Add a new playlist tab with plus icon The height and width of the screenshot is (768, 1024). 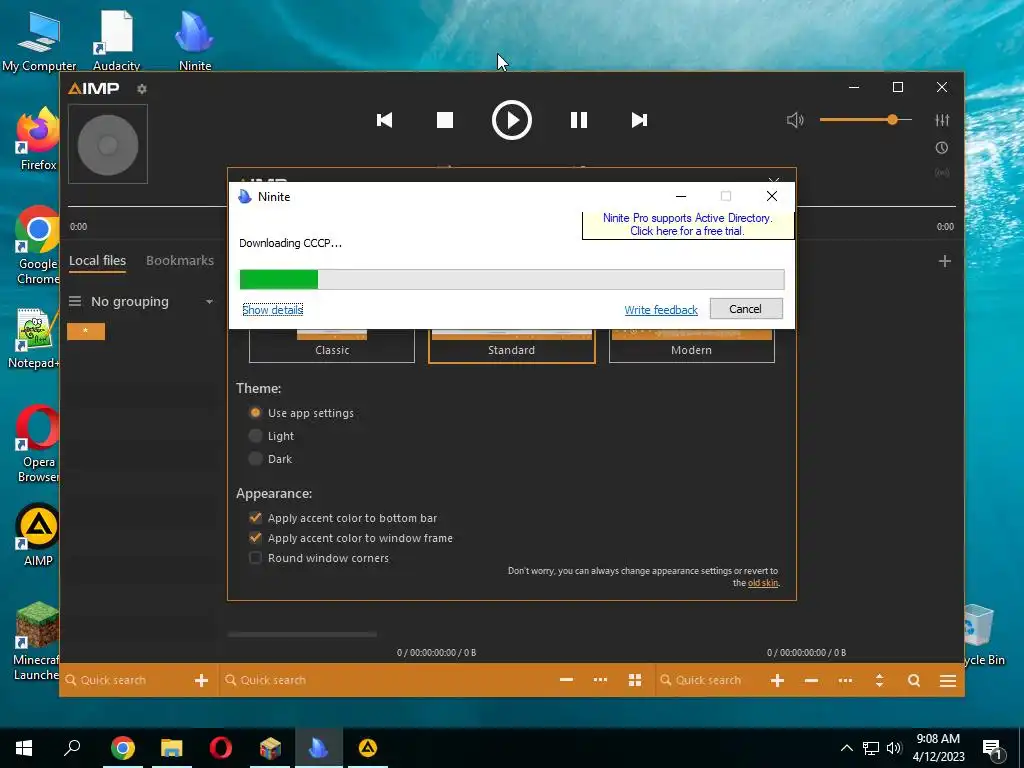click(944, 261)
